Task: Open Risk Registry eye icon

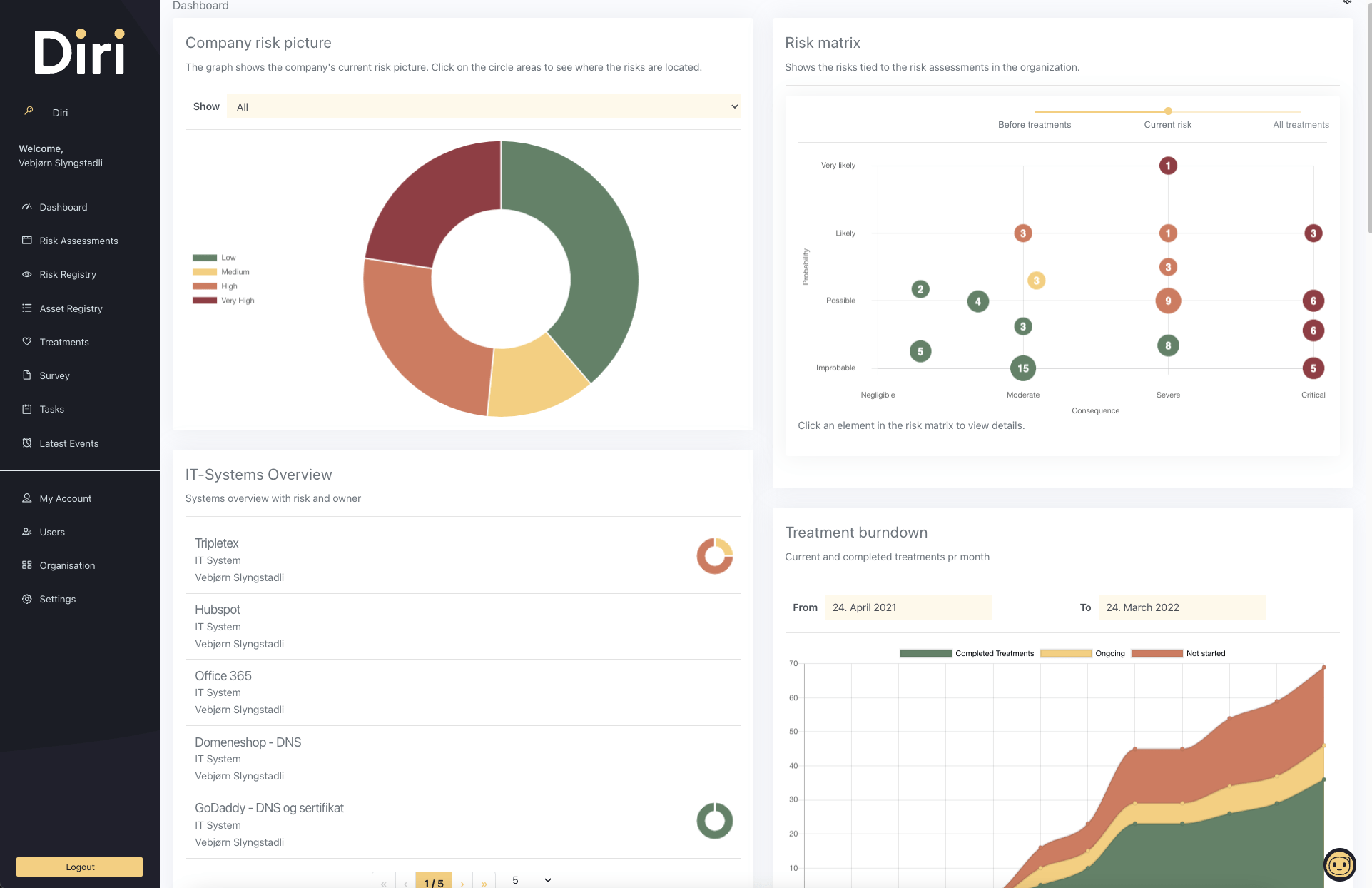Action: pyautogui.click(x=27, y=274)
